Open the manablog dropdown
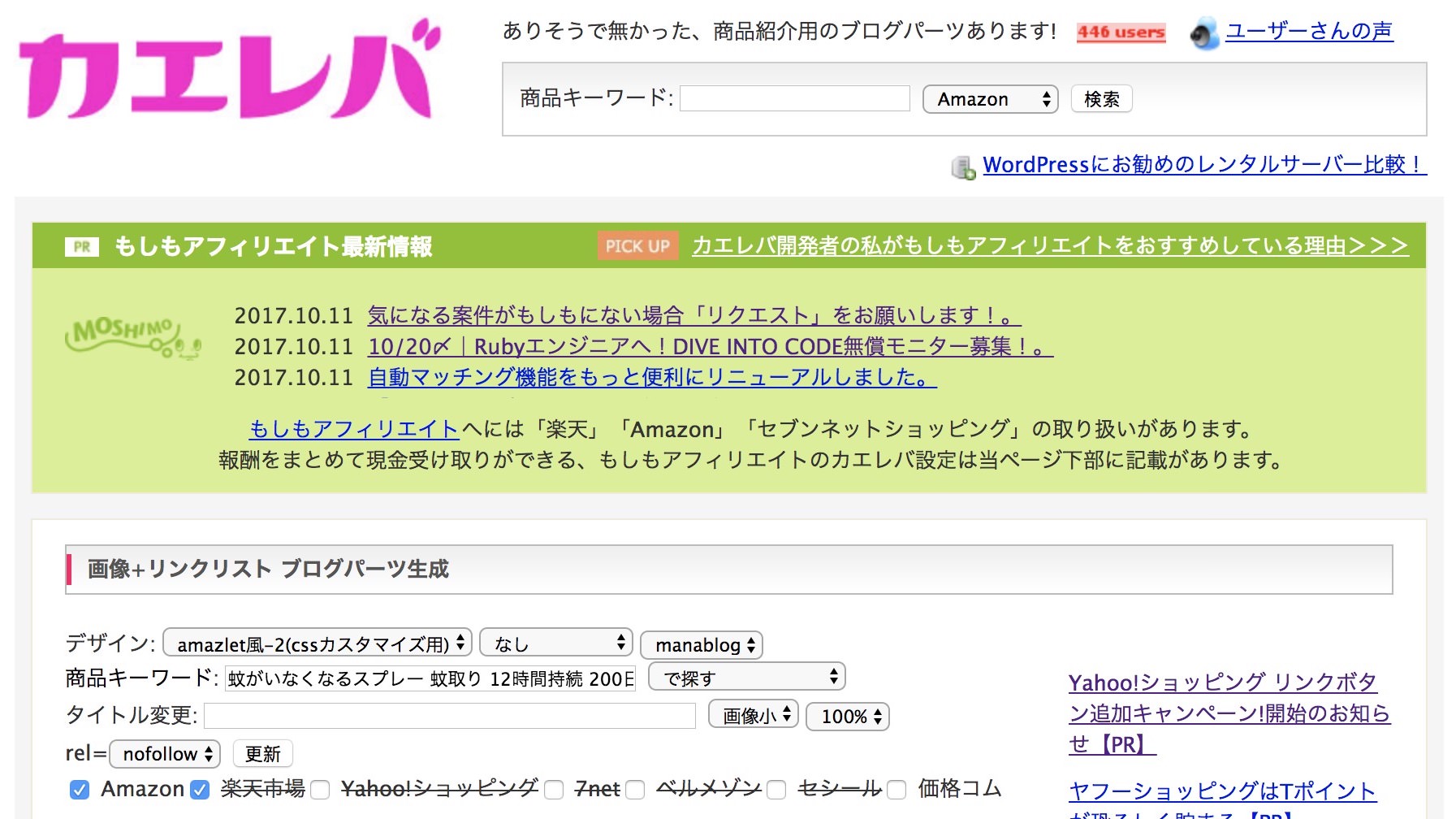The image size is (1456, 819). (701, 645)
